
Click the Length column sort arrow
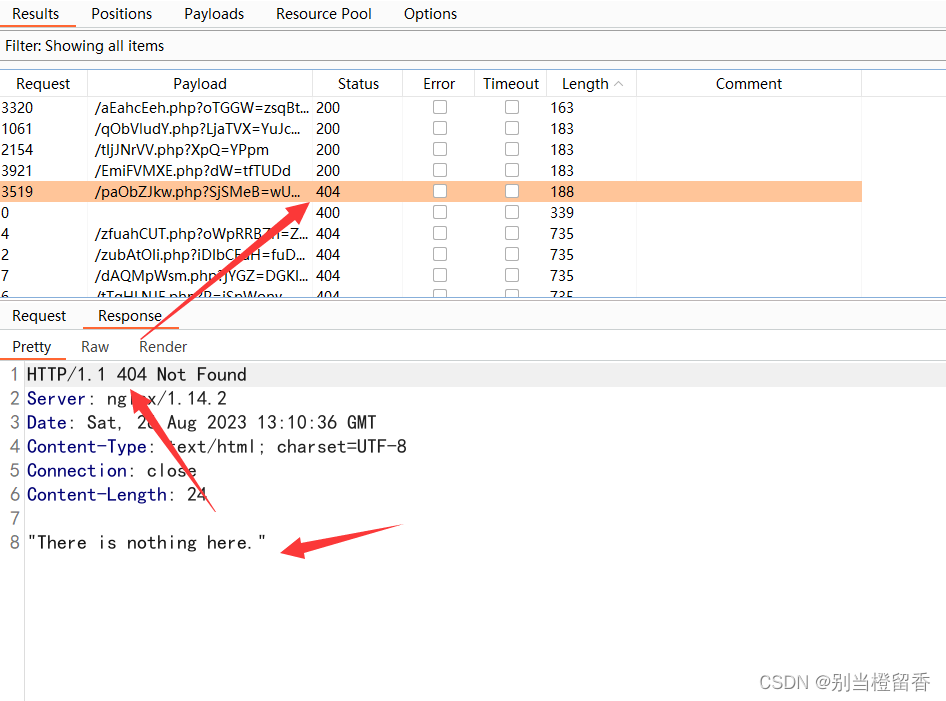(x=618, y=84)
